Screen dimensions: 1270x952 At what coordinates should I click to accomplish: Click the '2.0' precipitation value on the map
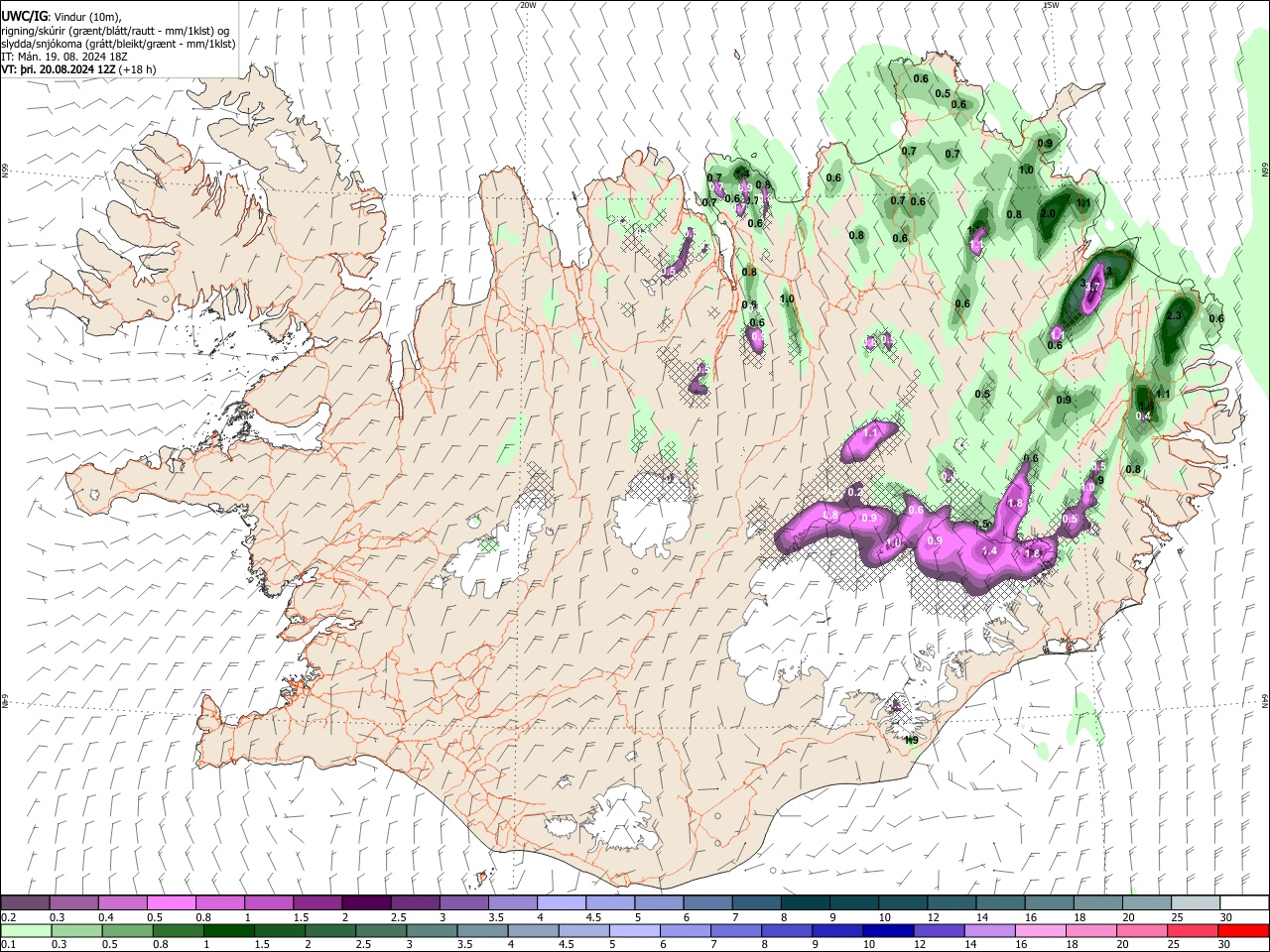pos(1048,213)
